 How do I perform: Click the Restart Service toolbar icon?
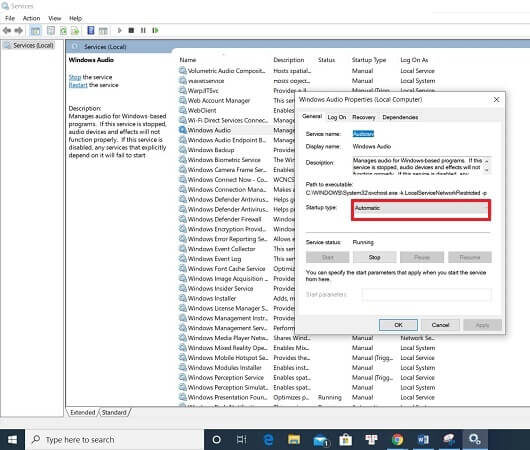point(155,30)
